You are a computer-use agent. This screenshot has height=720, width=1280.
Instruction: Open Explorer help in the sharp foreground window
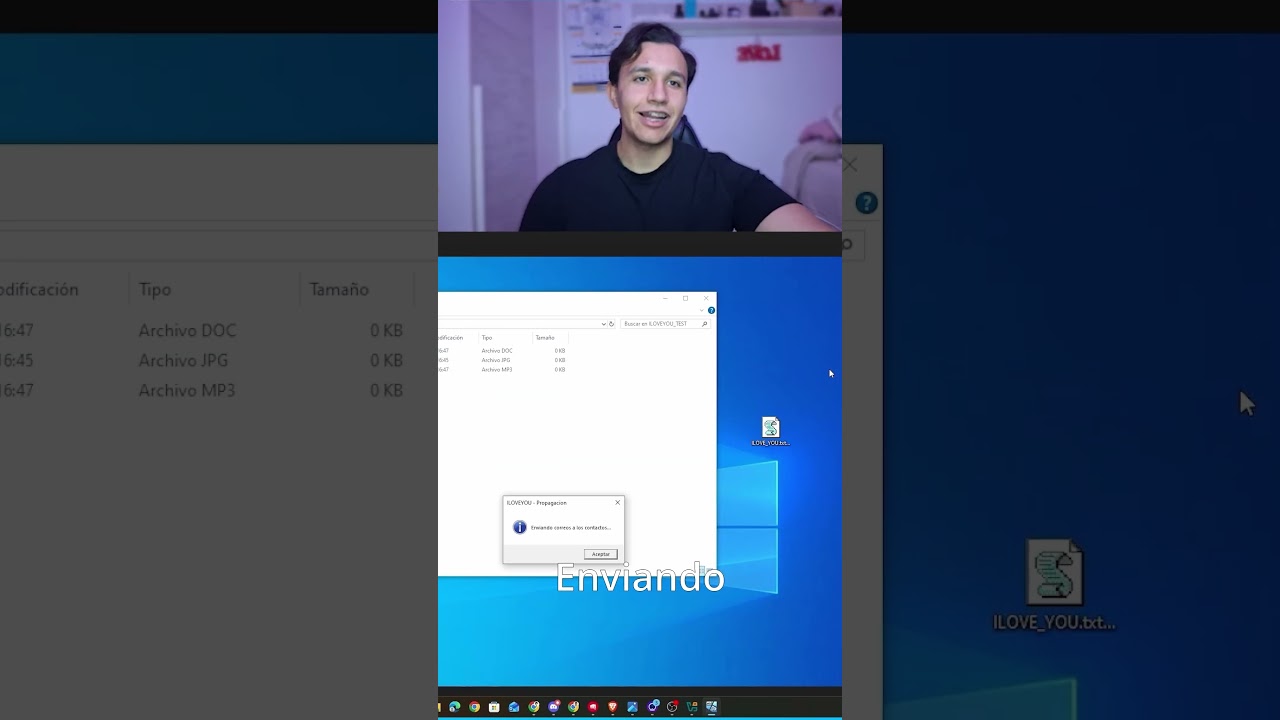click(x=711, y=310)
